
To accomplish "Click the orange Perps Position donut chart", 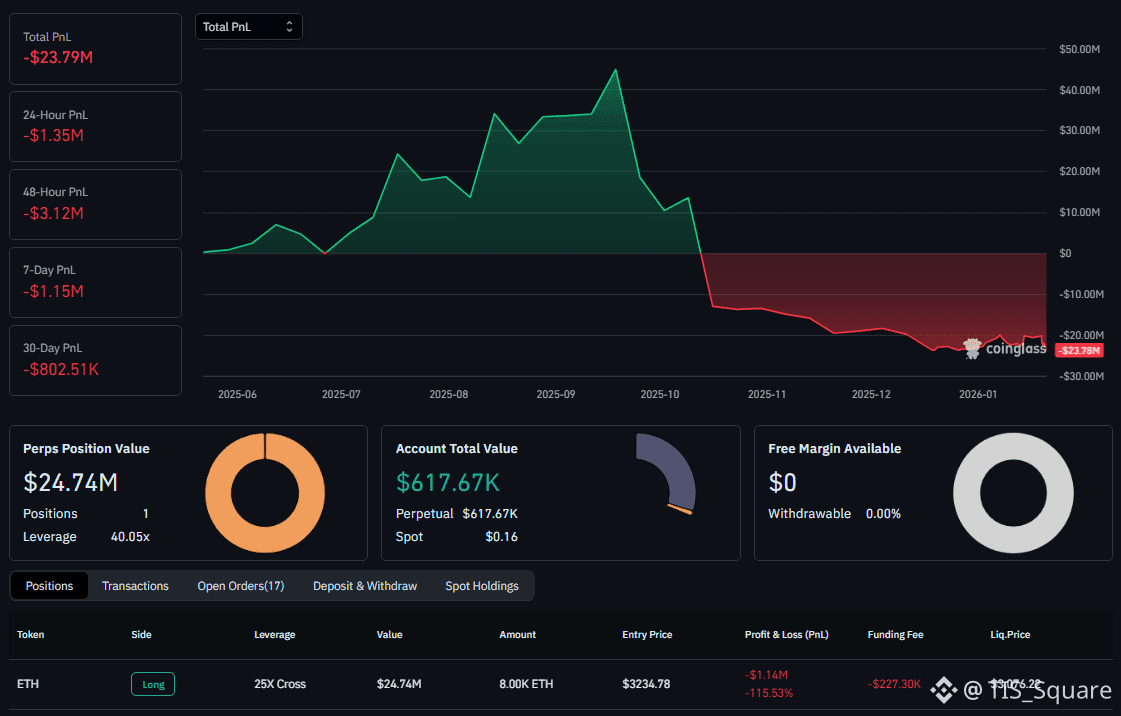I will tap(265, 493).
